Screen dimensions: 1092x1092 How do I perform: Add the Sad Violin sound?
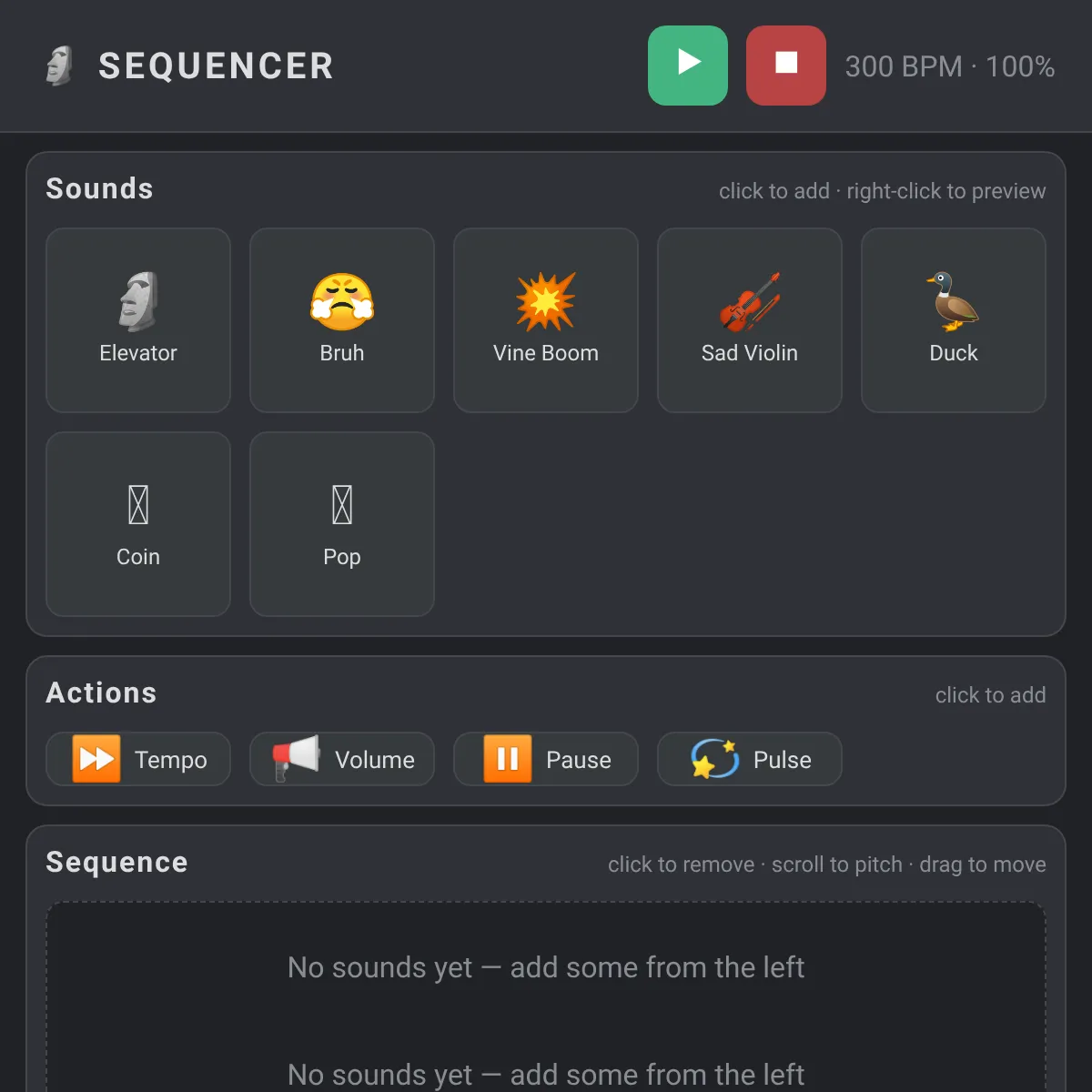pos(750,320)
